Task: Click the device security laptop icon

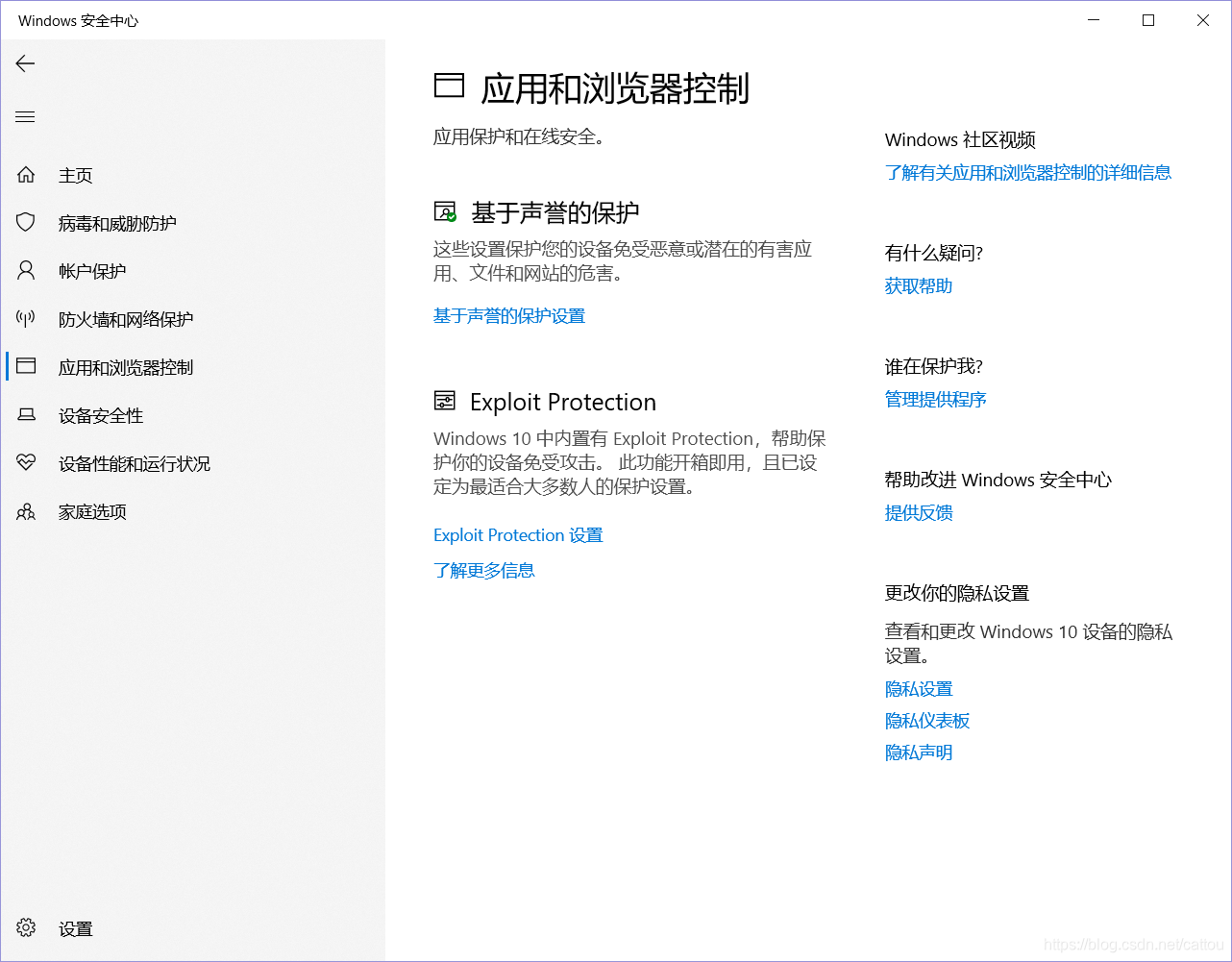Action: [26, 415]
